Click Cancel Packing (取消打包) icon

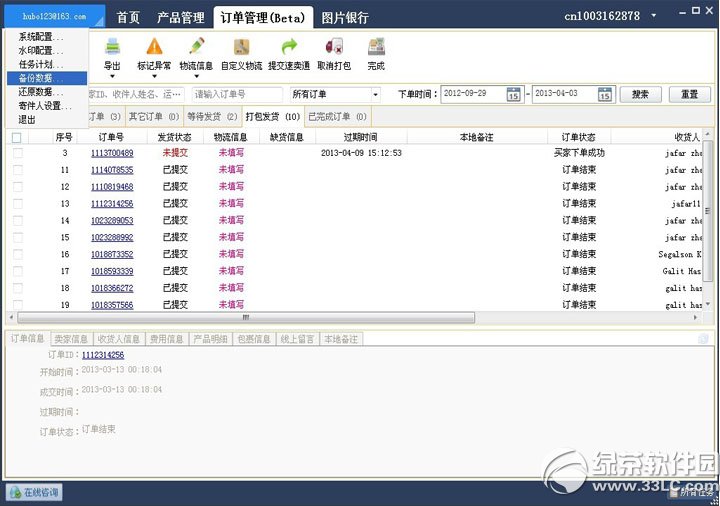(334, 46)
